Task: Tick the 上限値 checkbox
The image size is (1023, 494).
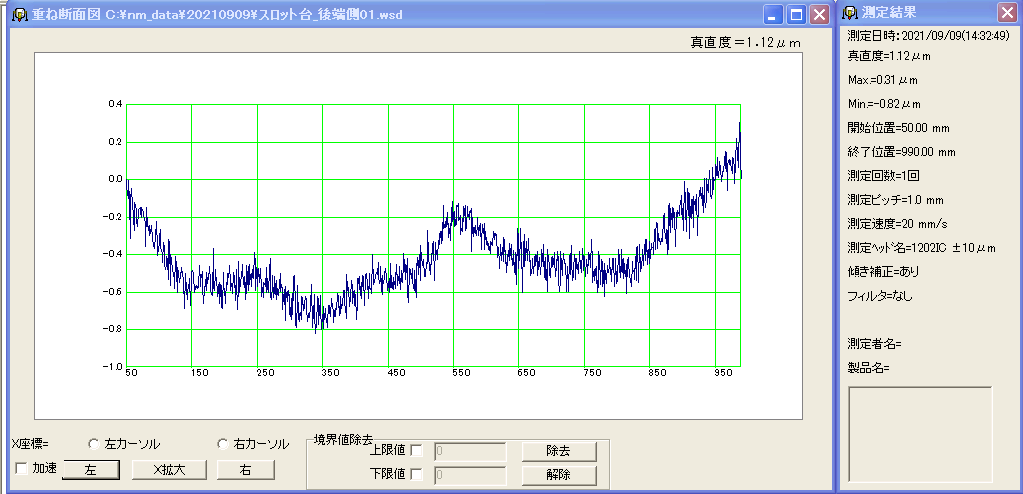Action: 416,451
